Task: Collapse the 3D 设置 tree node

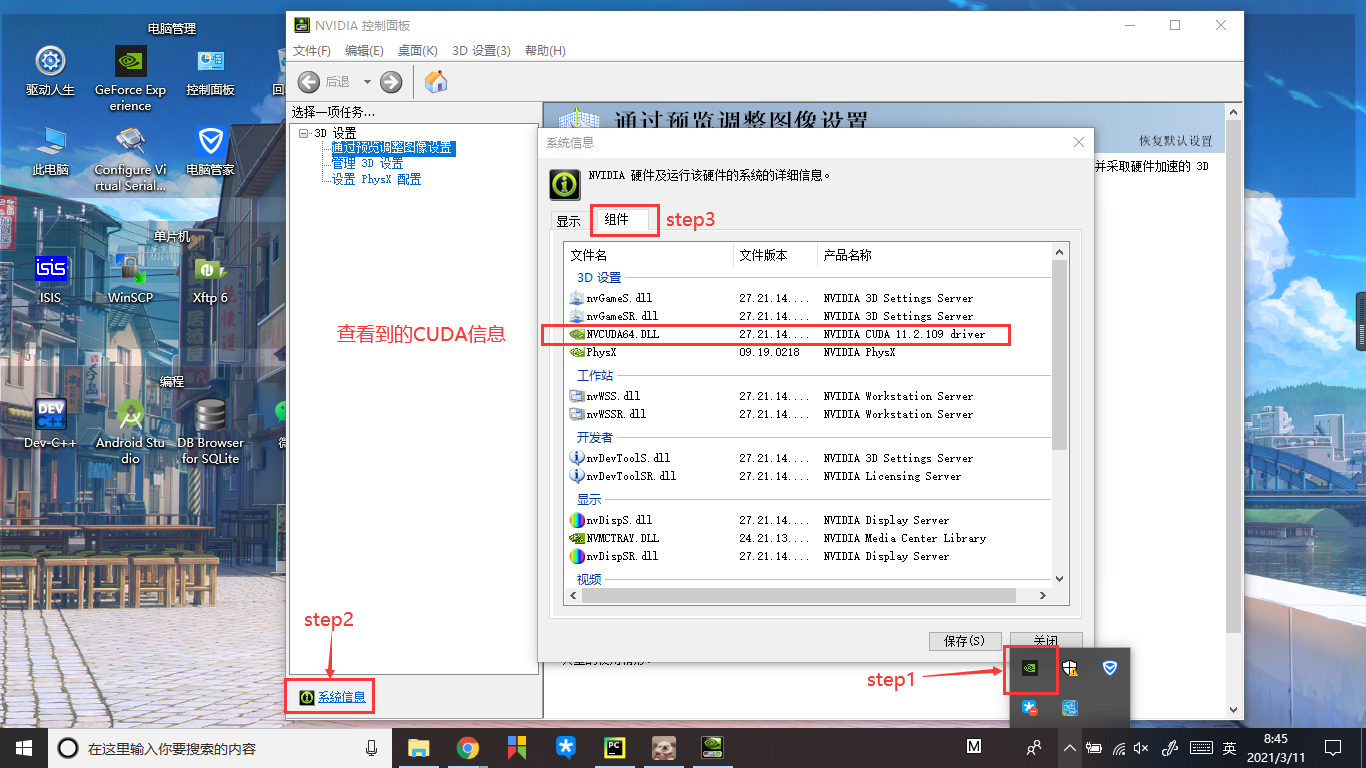Action: pyautogui.click(x=304, y=133)
